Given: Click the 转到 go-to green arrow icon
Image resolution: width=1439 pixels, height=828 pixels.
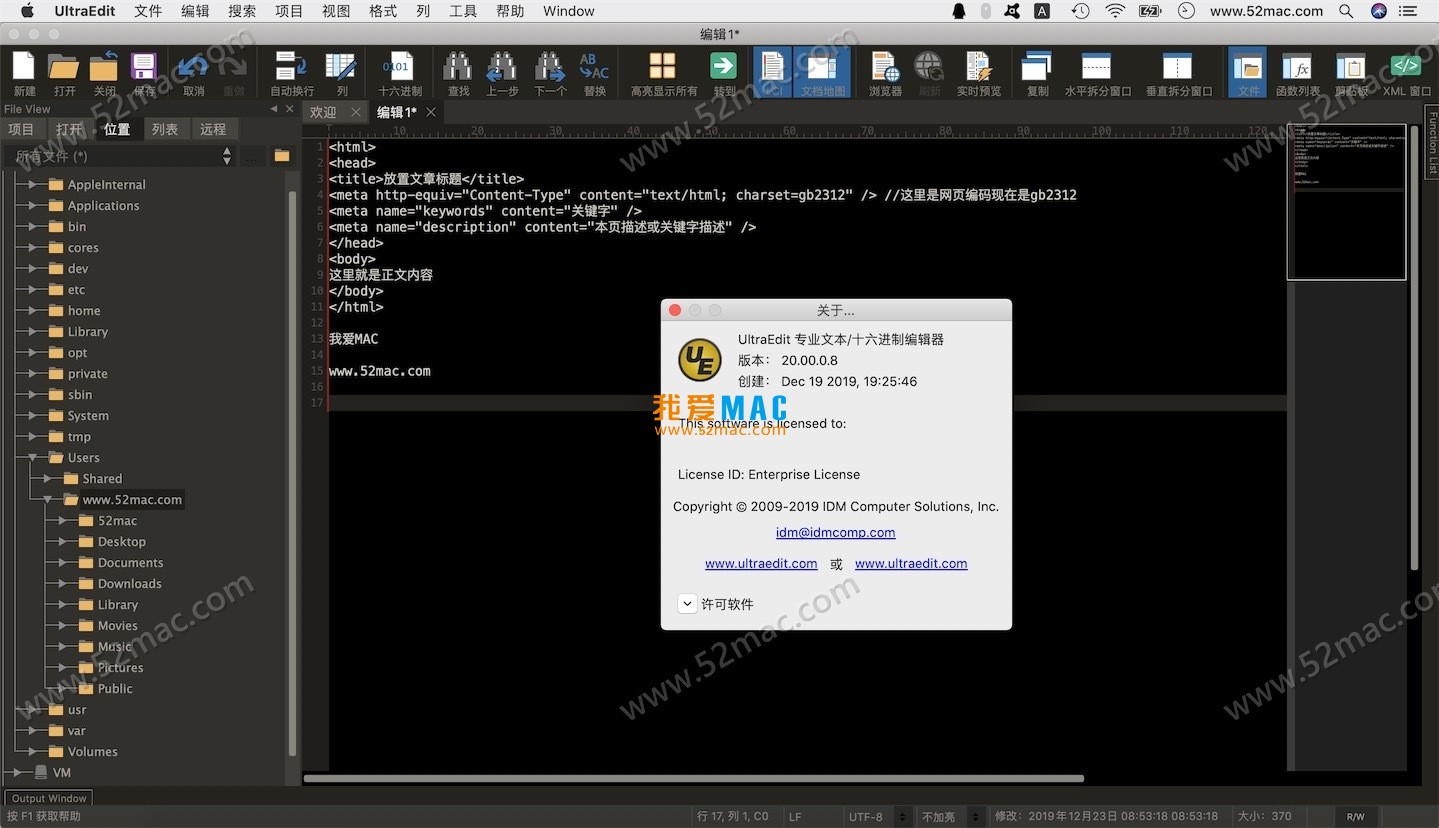Looking at the screenshot, I should pos(723,72).
